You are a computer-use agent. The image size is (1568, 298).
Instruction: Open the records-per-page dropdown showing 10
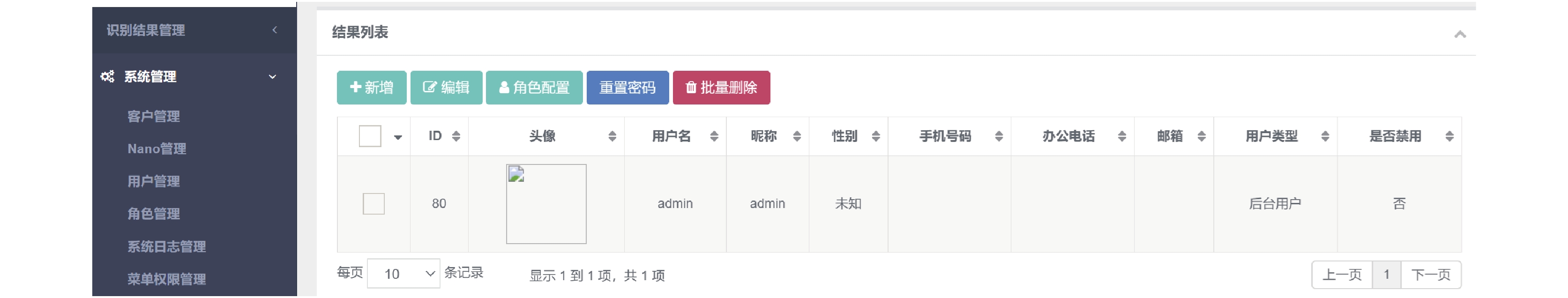pos(403,274)
